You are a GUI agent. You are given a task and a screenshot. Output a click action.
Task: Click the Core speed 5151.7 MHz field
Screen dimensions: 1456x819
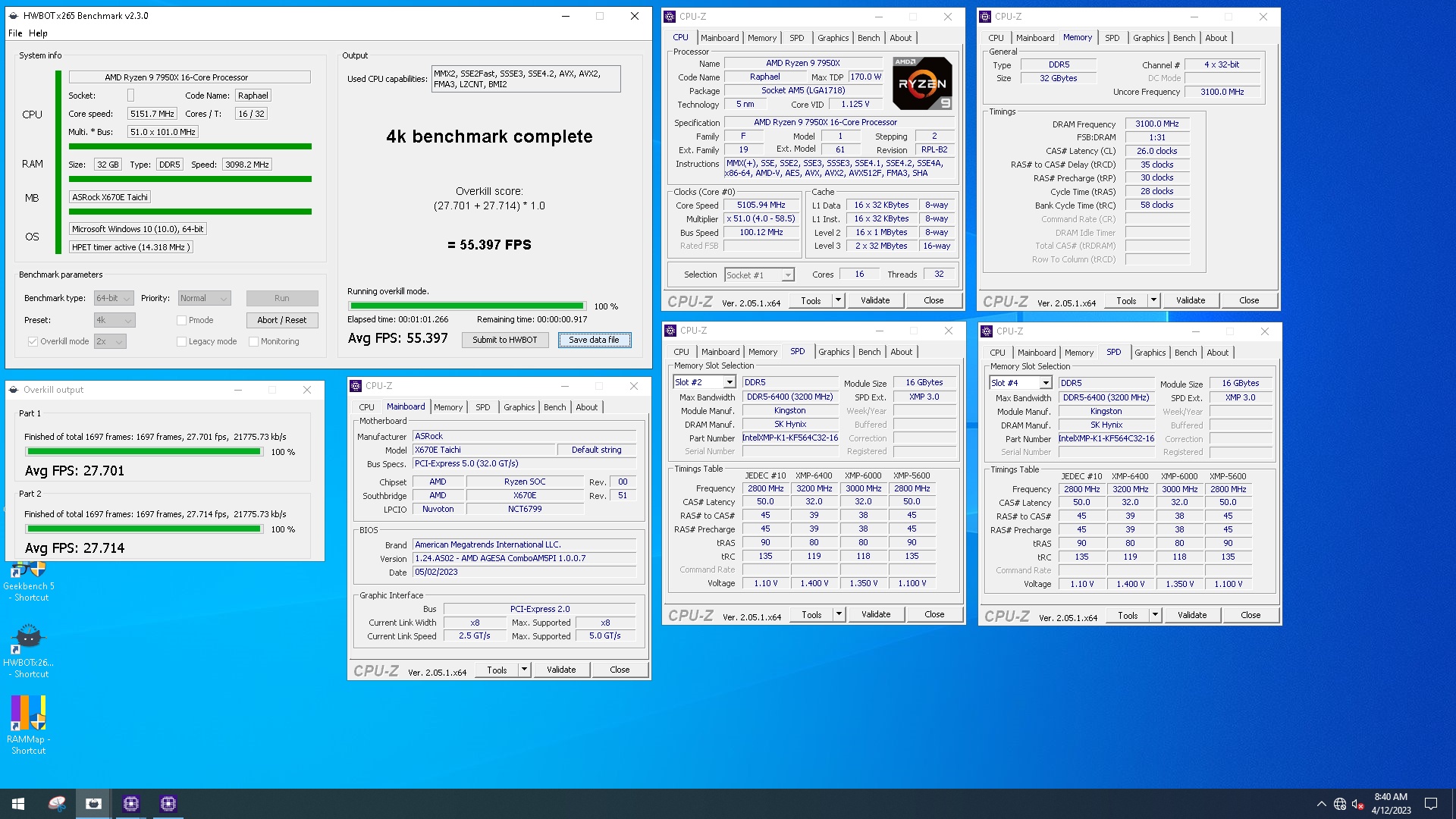point(152,114)
